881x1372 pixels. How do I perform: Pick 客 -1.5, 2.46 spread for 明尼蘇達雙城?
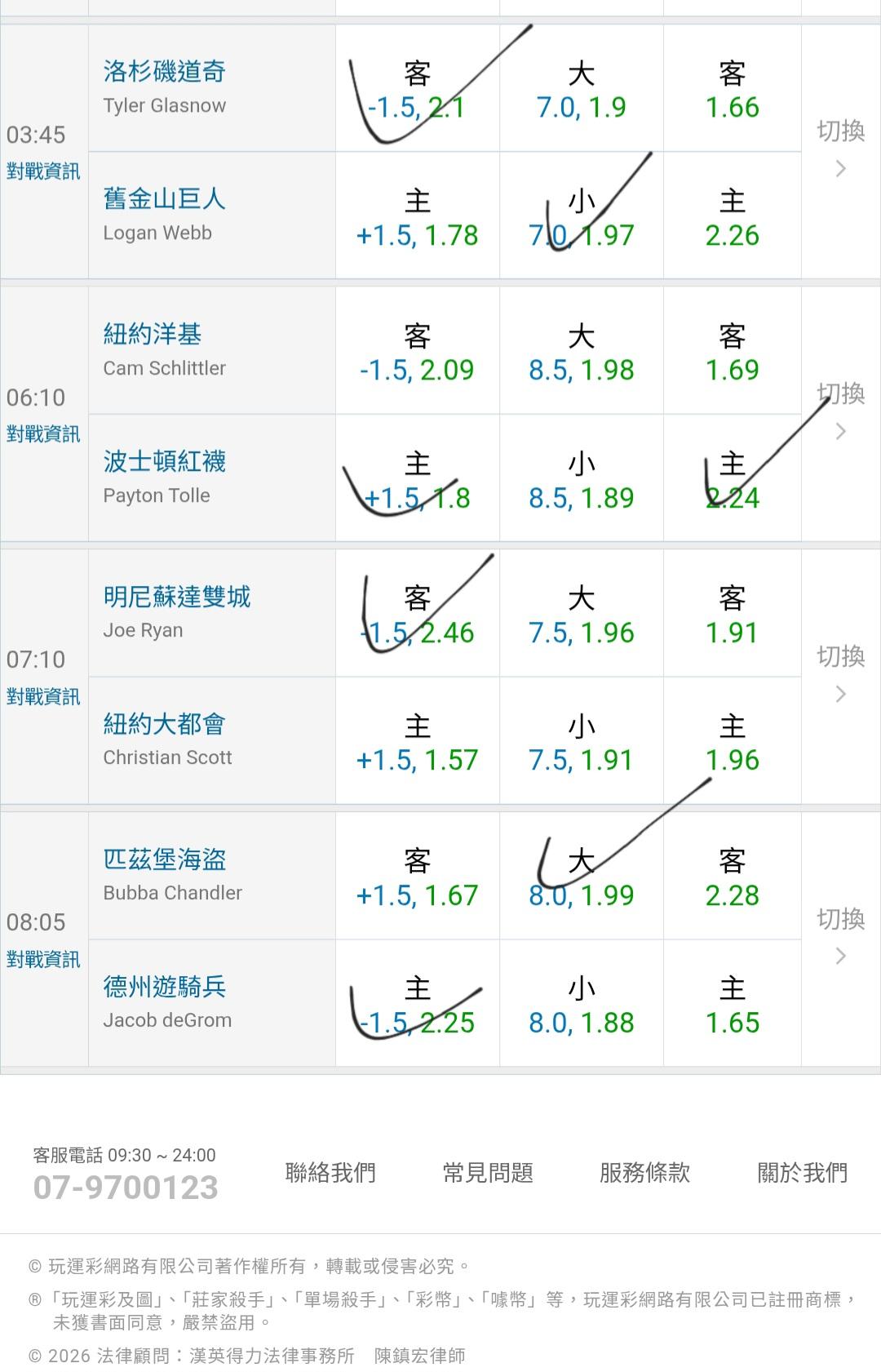point(417,615)
